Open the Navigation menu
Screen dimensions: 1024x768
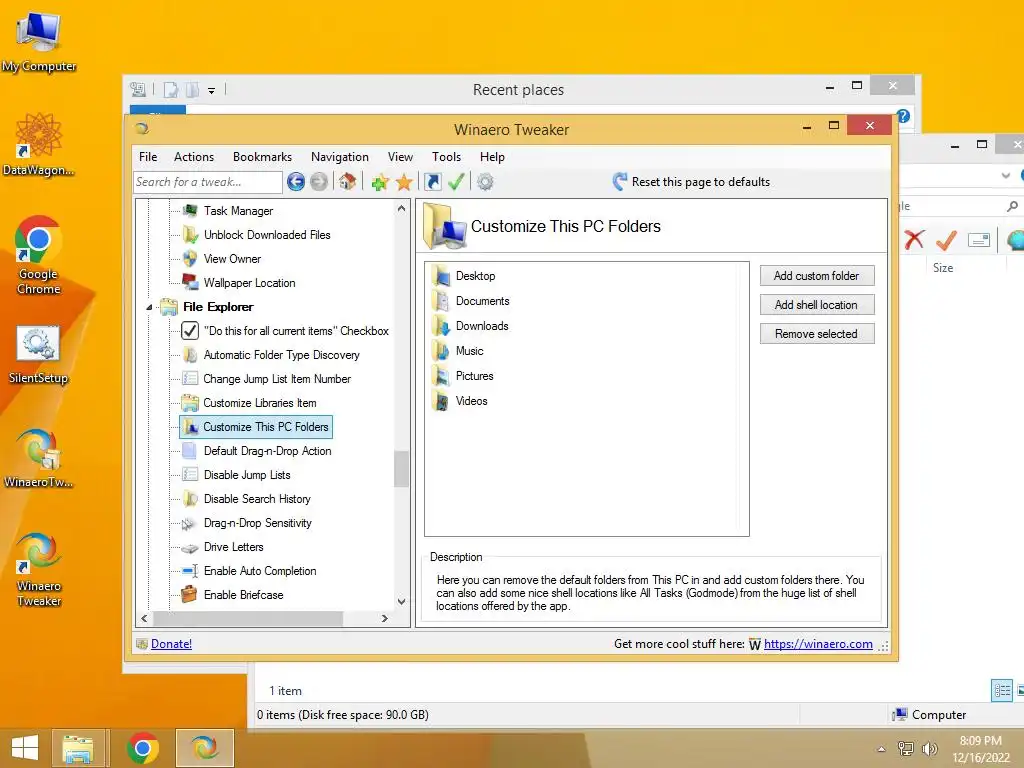click(x=340, y=157)
